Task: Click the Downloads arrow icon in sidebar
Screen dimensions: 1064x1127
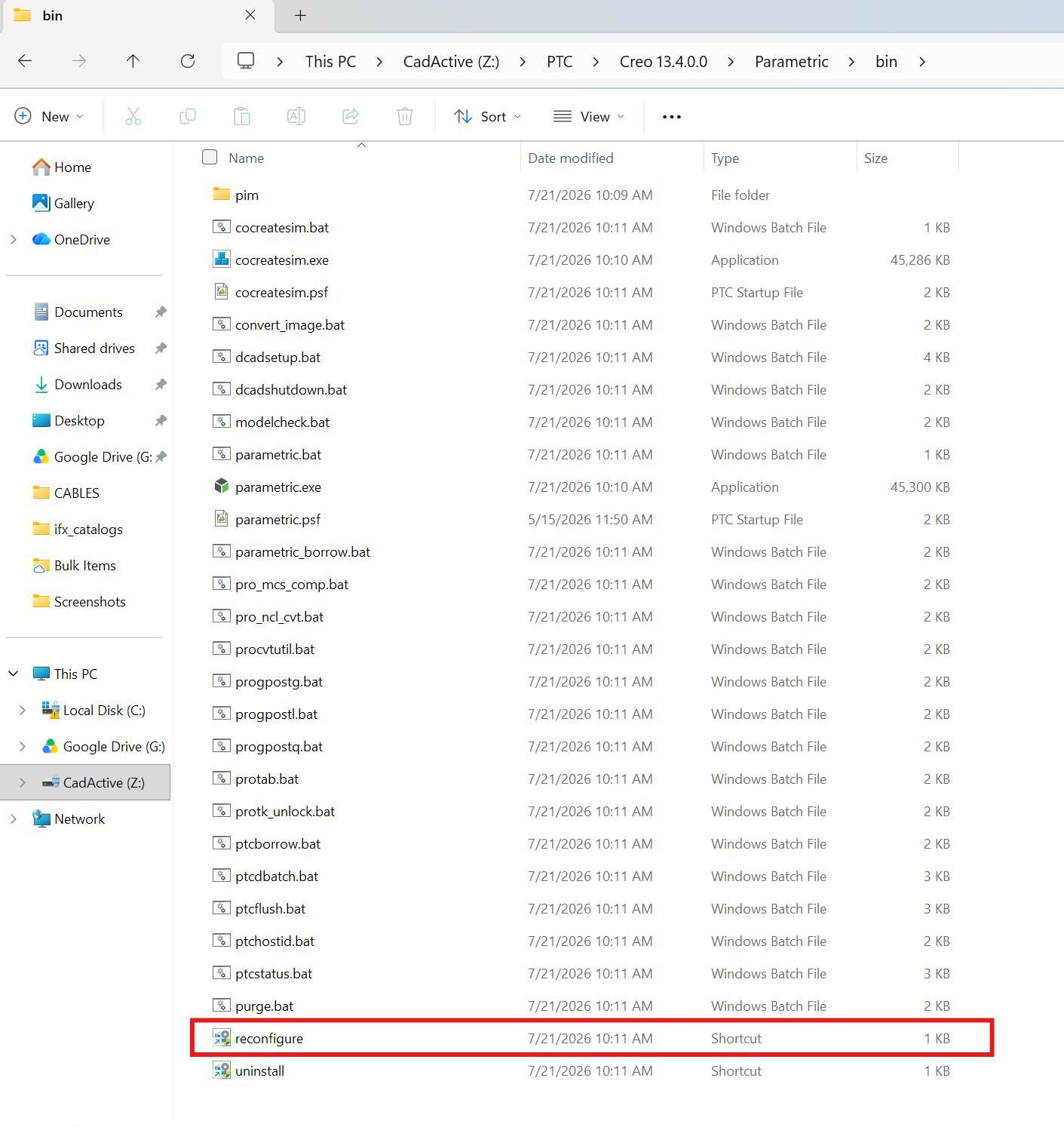Action: coord(41,384)
